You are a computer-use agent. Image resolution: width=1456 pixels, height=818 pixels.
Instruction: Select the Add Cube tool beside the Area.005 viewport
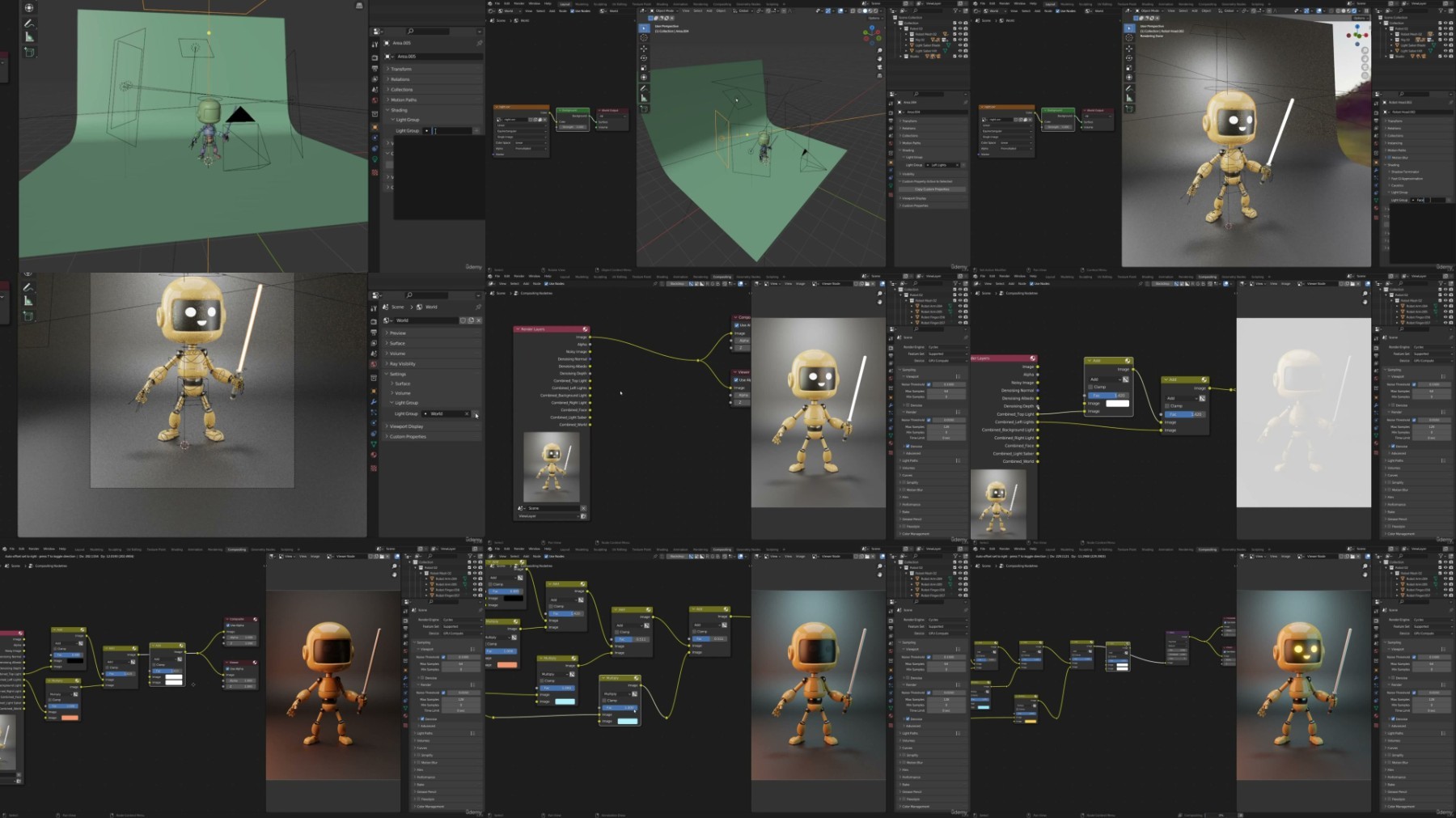pos(29,53)
